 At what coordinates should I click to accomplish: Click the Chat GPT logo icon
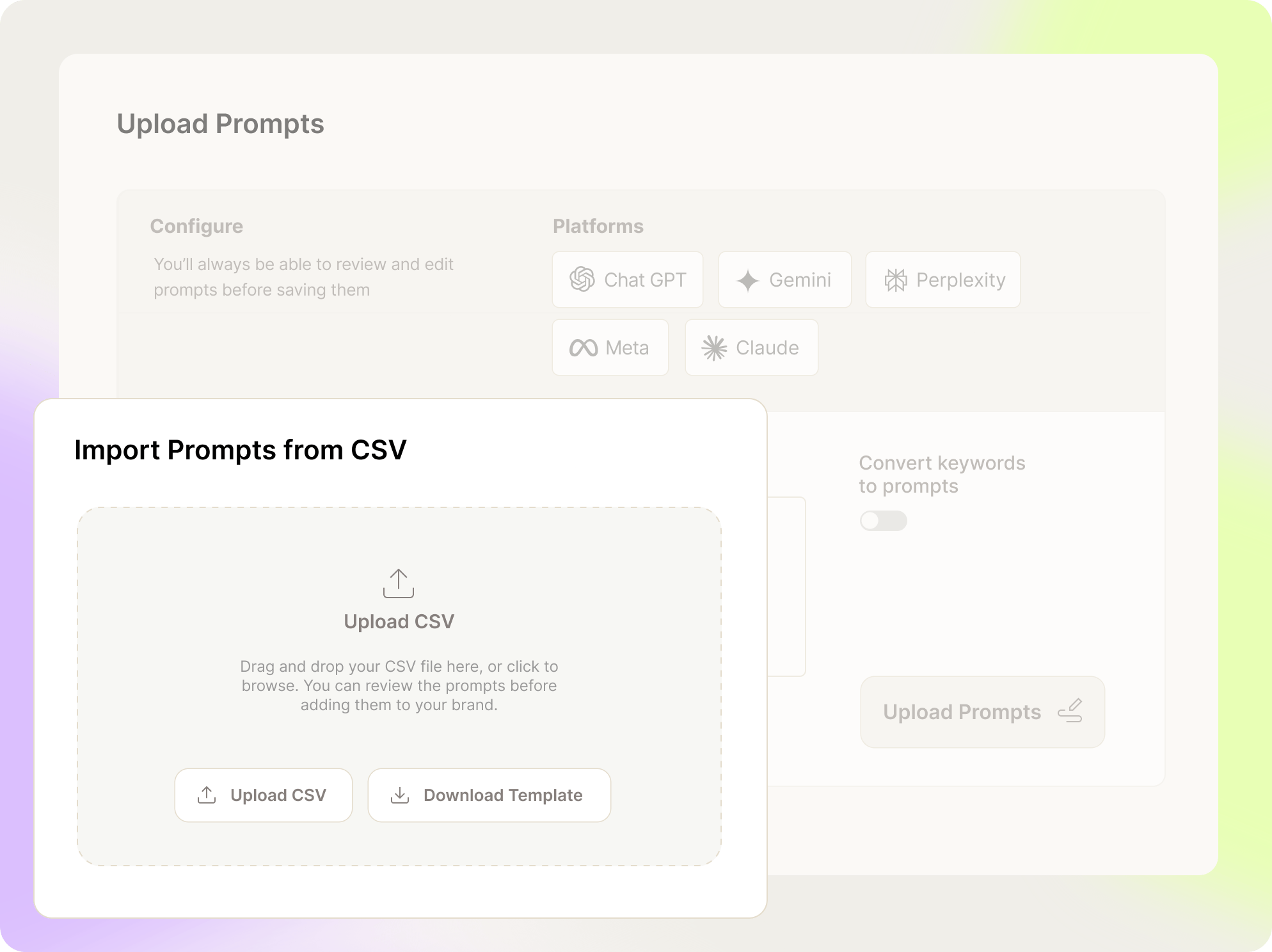[583, 280]
